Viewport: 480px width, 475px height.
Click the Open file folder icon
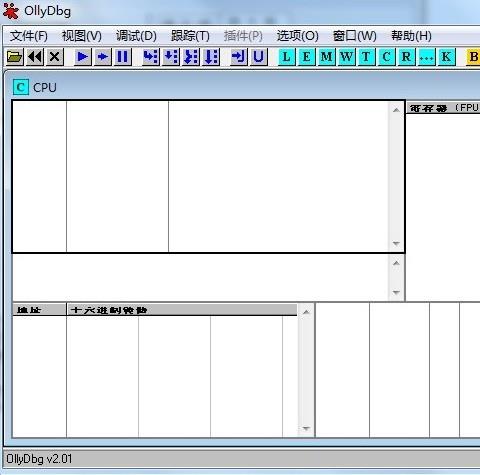click(x=15, y=57)
